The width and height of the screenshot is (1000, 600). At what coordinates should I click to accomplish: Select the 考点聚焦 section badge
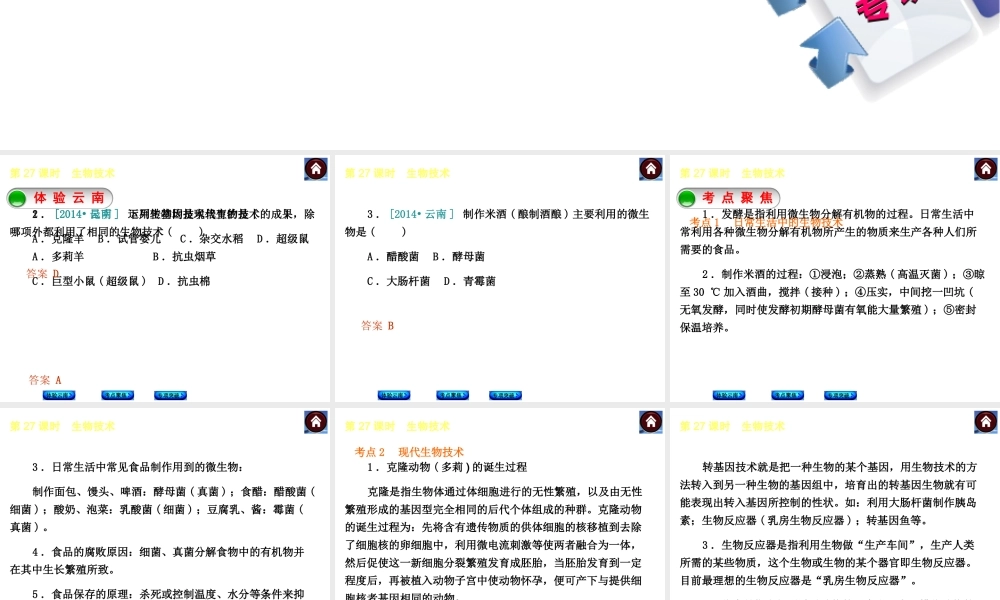(x=729, y=198)
